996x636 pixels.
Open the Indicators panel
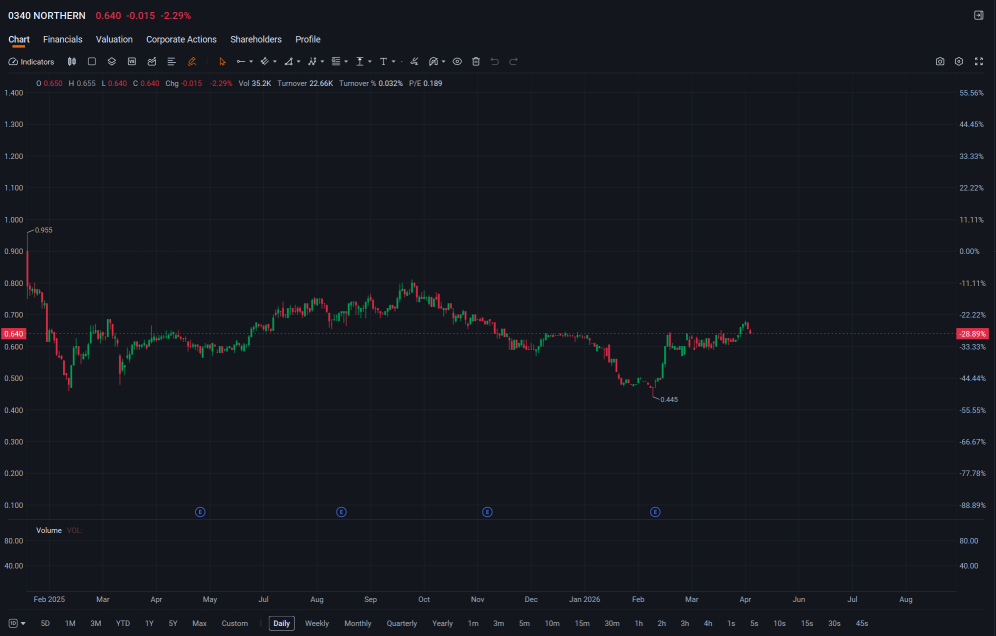[31, 62]
